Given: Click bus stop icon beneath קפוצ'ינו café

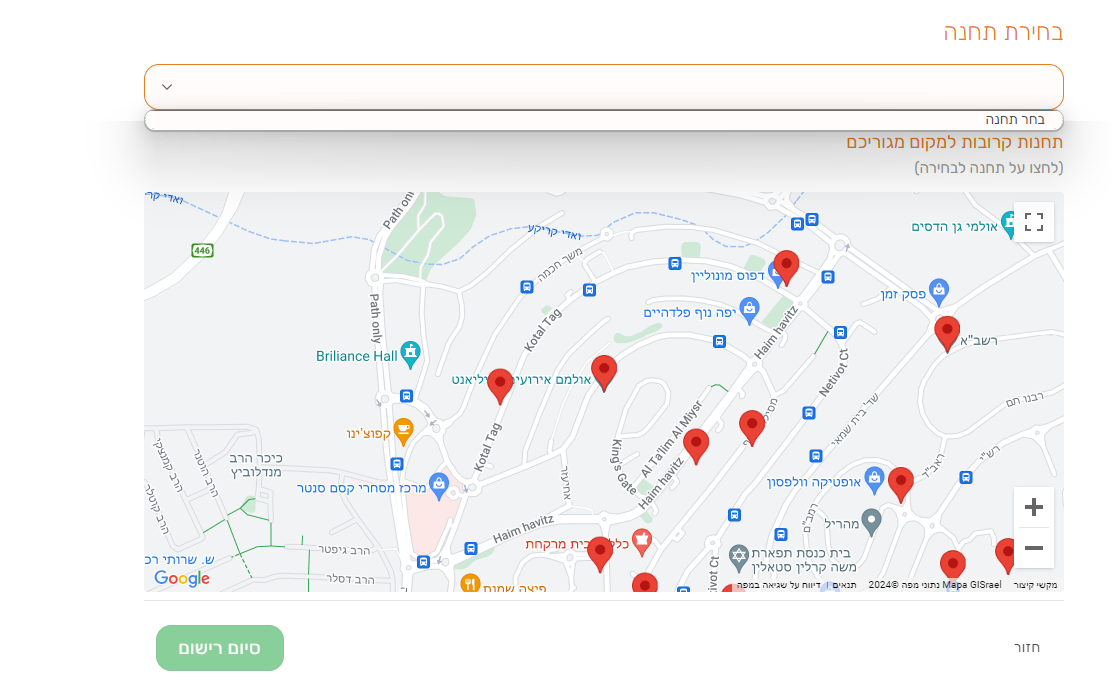Looking at the screenshot, I should pos(397,464).
